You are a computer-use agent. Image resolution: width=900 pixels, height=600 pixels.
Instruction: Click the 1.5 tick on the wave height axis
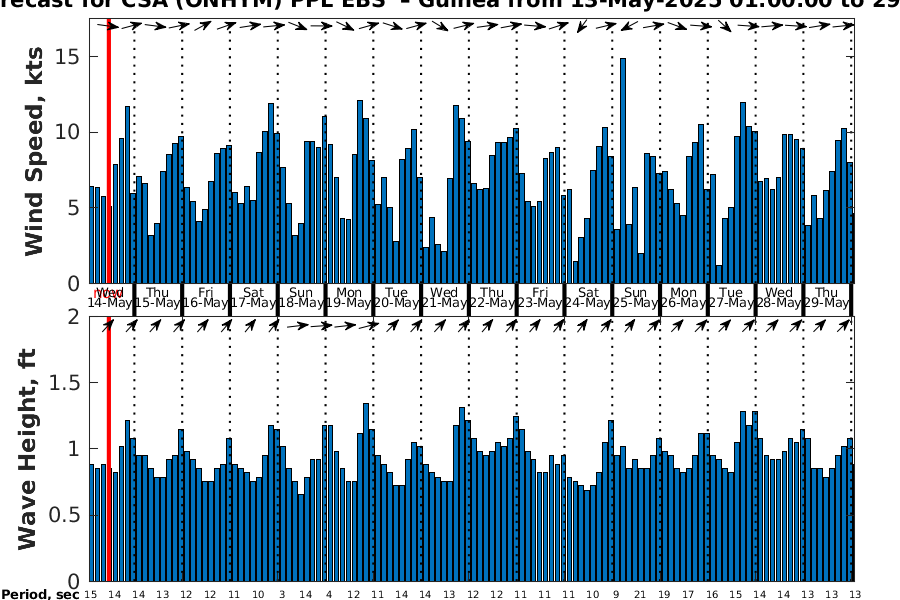point(64,382)
